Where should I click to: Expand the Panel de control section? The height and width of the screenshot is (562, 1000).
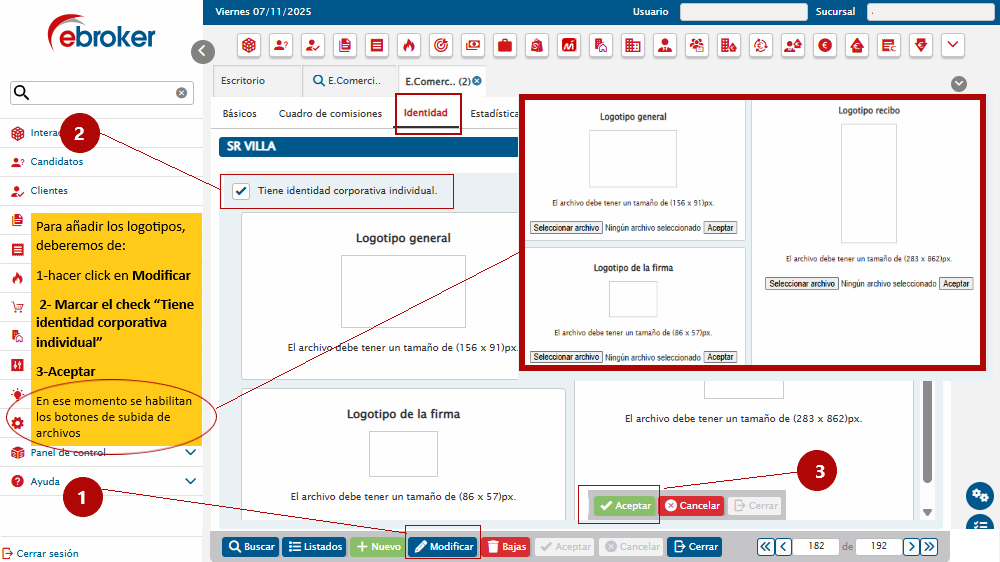coord(191,452)
